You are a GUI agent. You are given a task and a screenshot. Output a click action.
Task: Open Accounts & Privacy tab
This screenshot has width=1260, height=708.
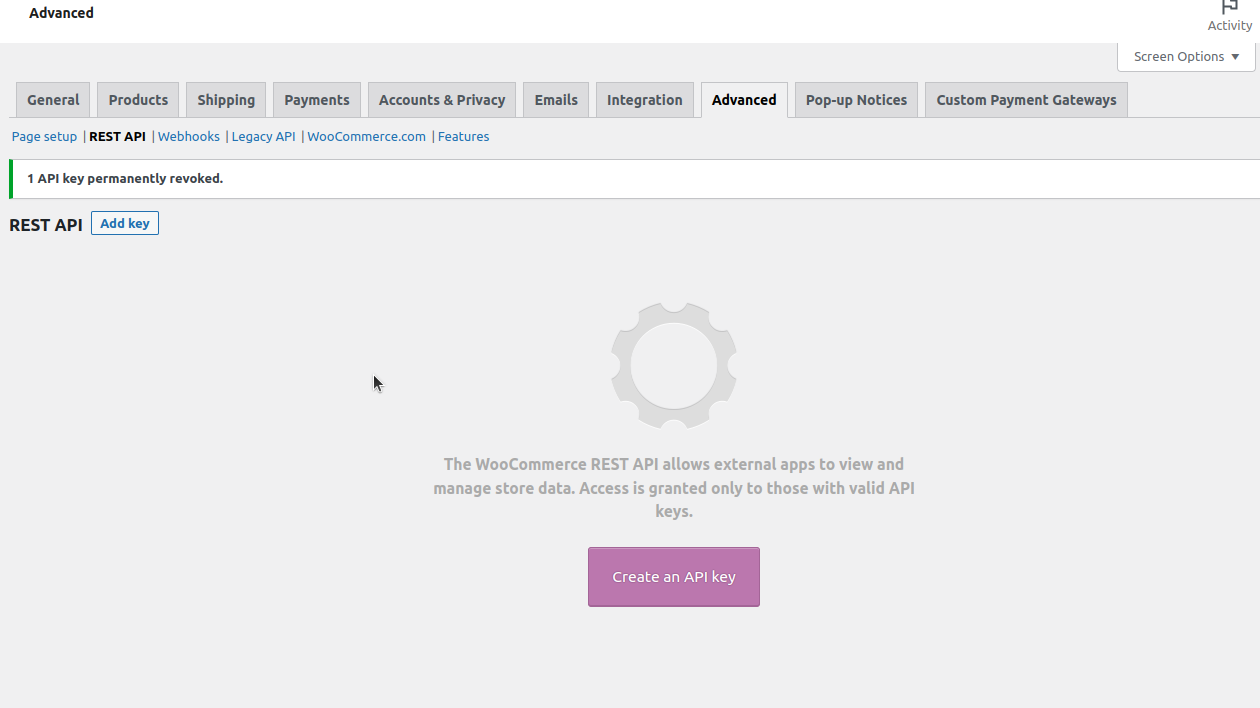[442, 100]
